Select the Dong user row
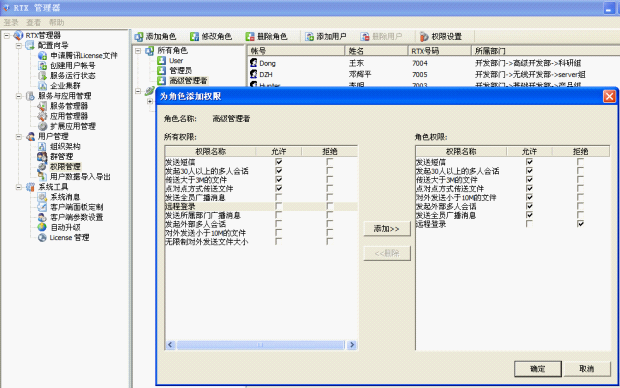This screenshot has height=388, width=620. point(433,63)
